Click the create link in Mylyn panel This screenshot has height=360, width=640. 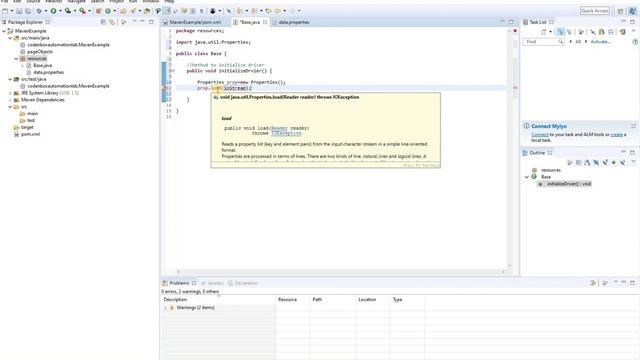[x=616, y=134]
